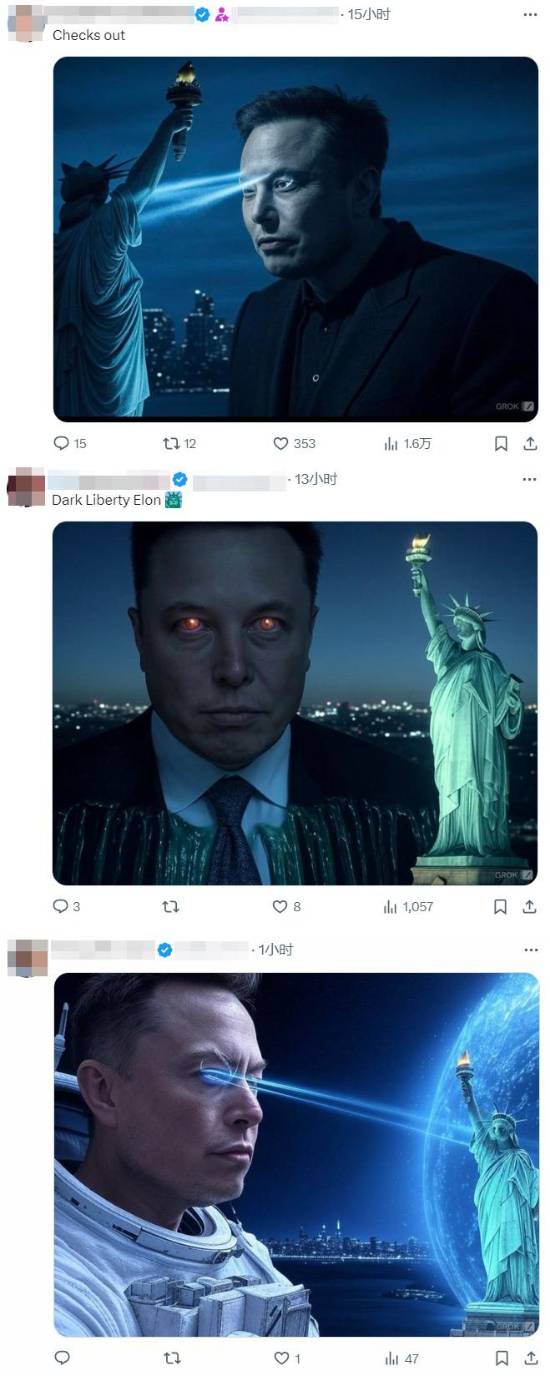The width and height of the screenshot is (550, 1376).
Task: Open the 13小时 timestamp link
Action: 317,479
